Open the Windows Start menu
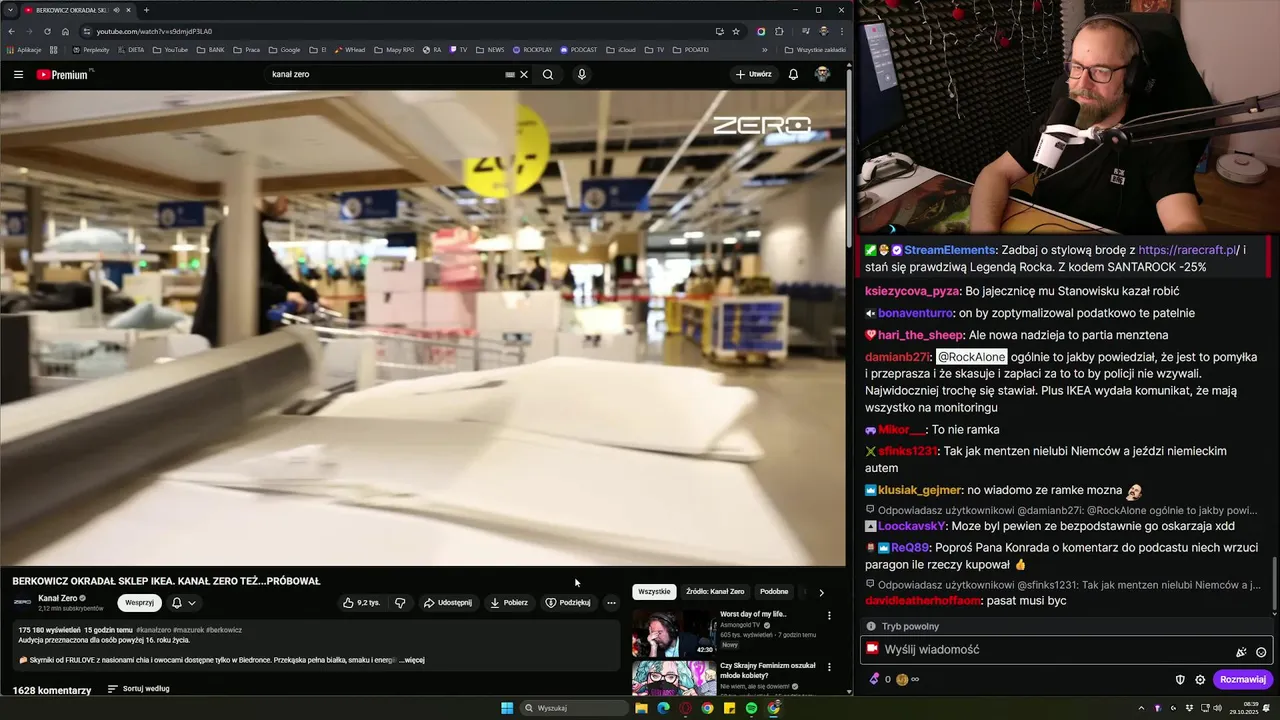The width and height of the screenshot is (1280, 720). pyautogui.click(x=507, y=708)
